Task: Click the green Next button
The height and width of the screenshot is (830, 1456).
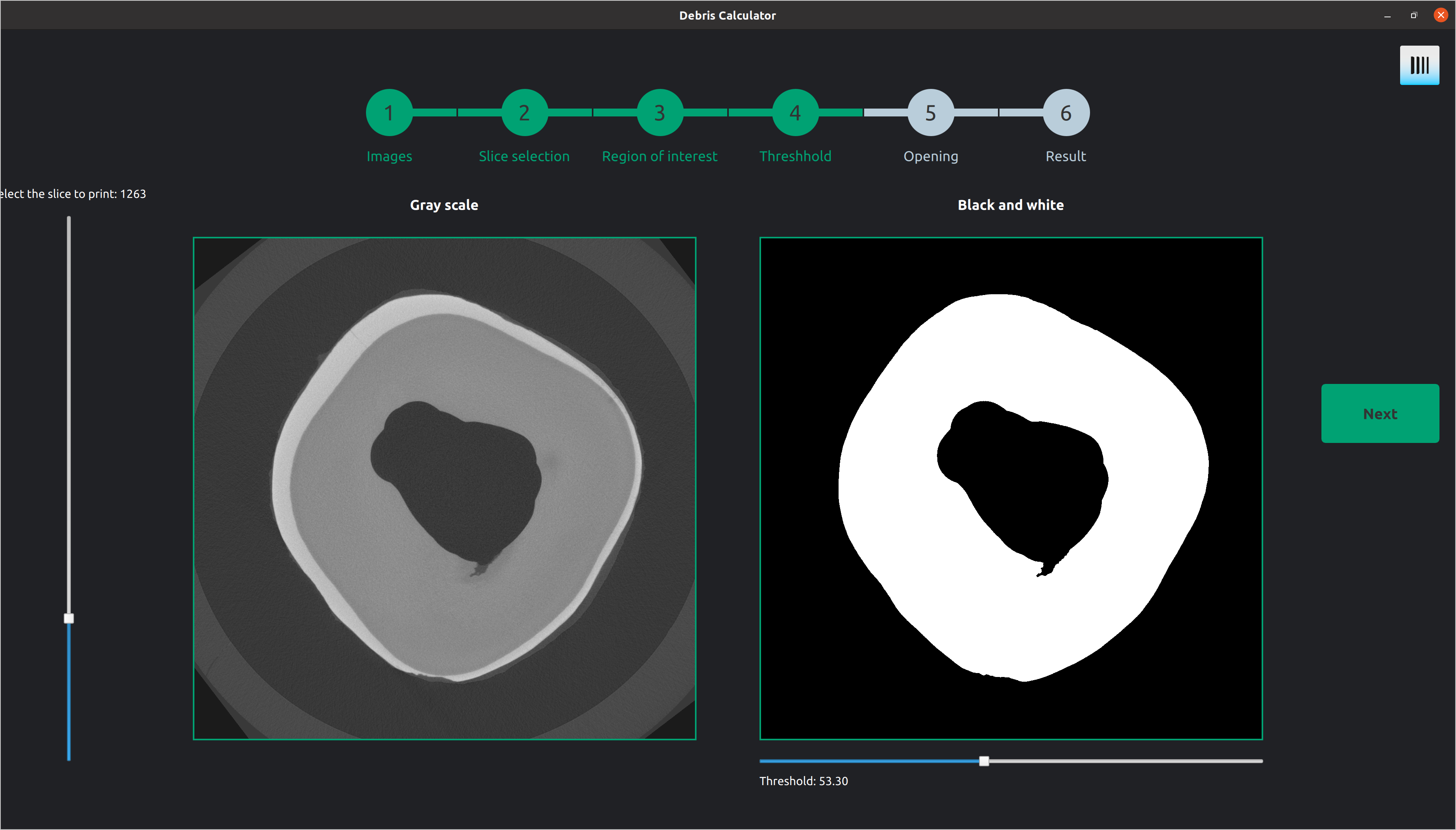Action: click(1380, 413)
